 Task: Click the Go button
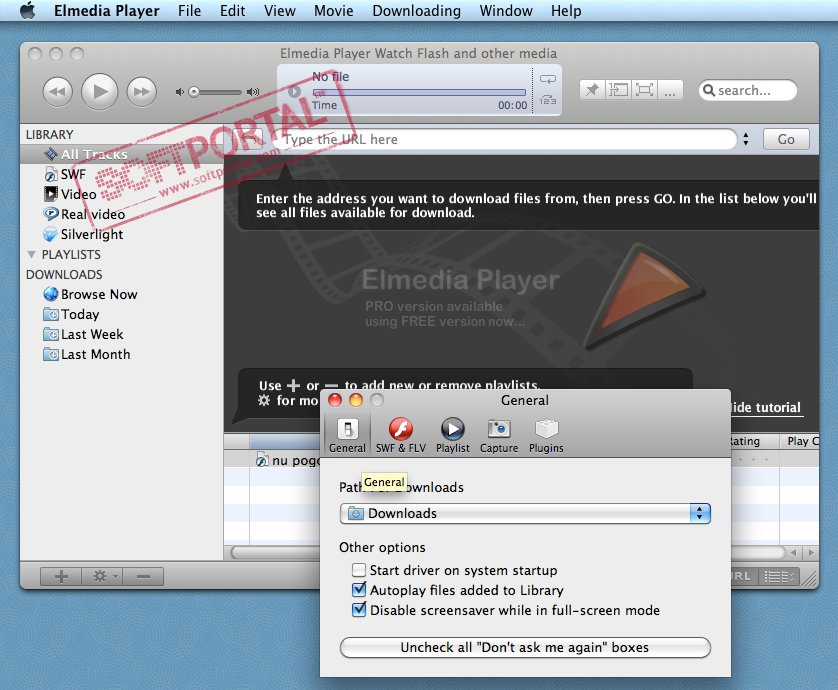[786, 139]
